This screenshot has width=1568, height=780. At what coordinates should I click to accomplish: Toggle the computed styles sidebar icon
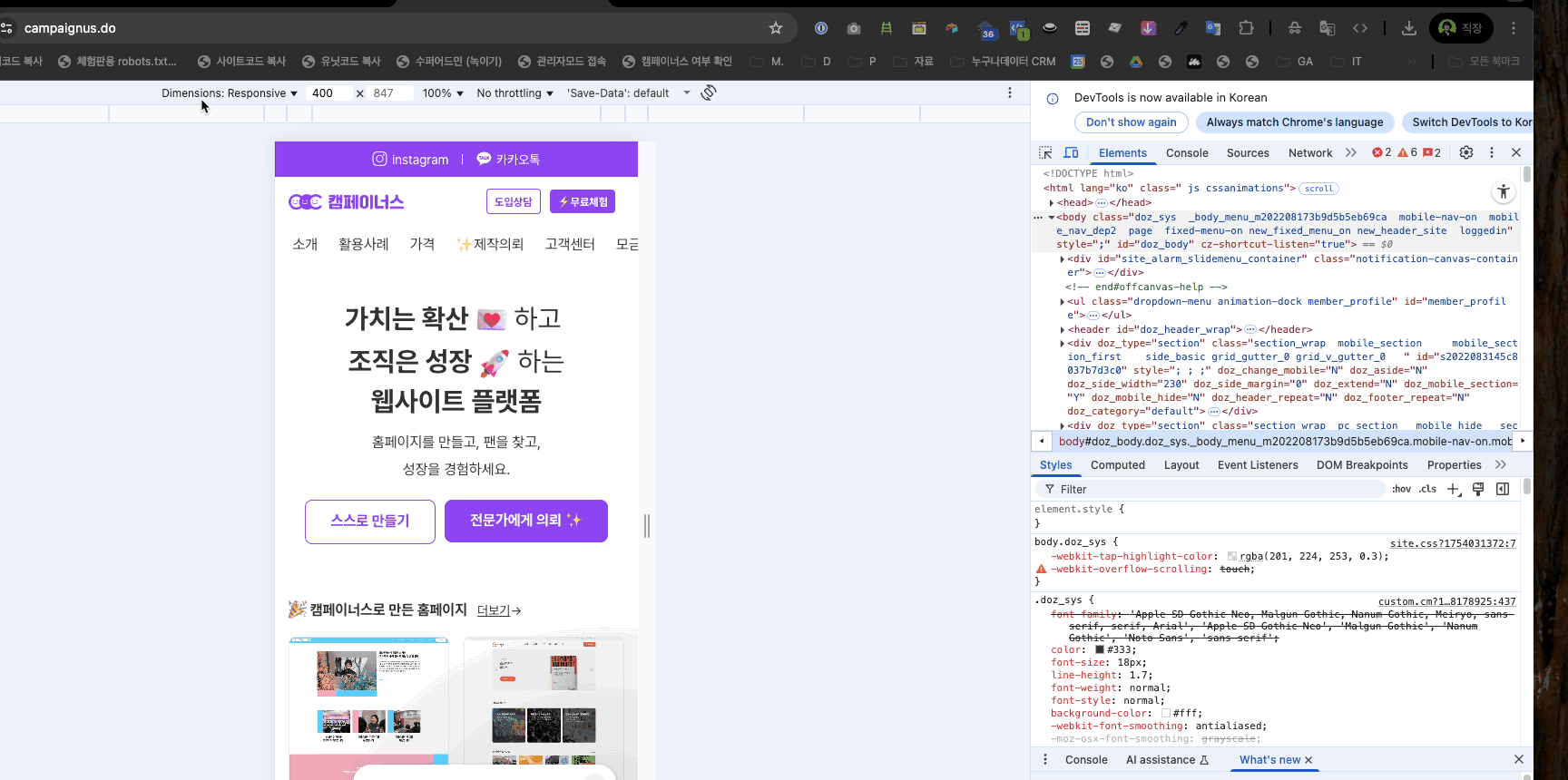[x=1503, y=489]
